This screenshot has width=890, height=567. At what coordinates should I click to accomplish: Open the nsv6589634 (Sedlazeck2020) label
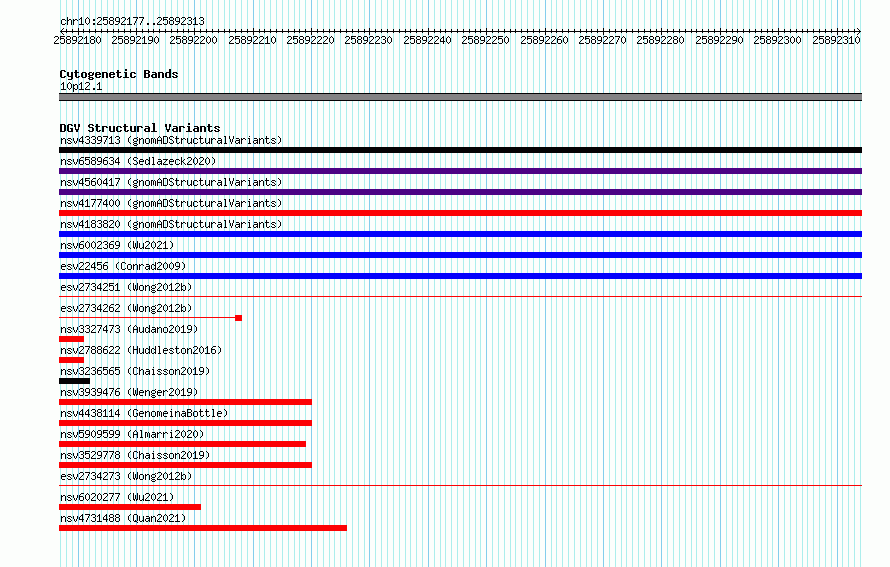(138, 161)
